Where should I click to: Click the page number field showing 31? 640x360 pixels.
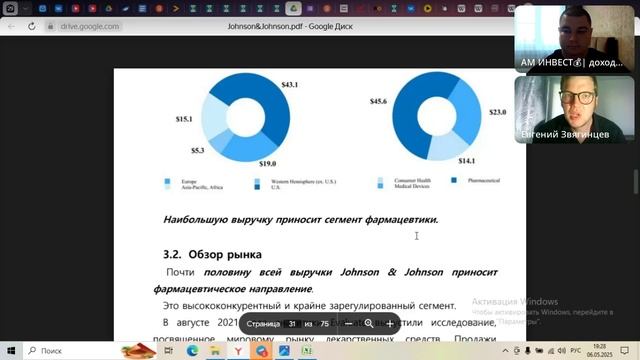(x=292, y=324)
